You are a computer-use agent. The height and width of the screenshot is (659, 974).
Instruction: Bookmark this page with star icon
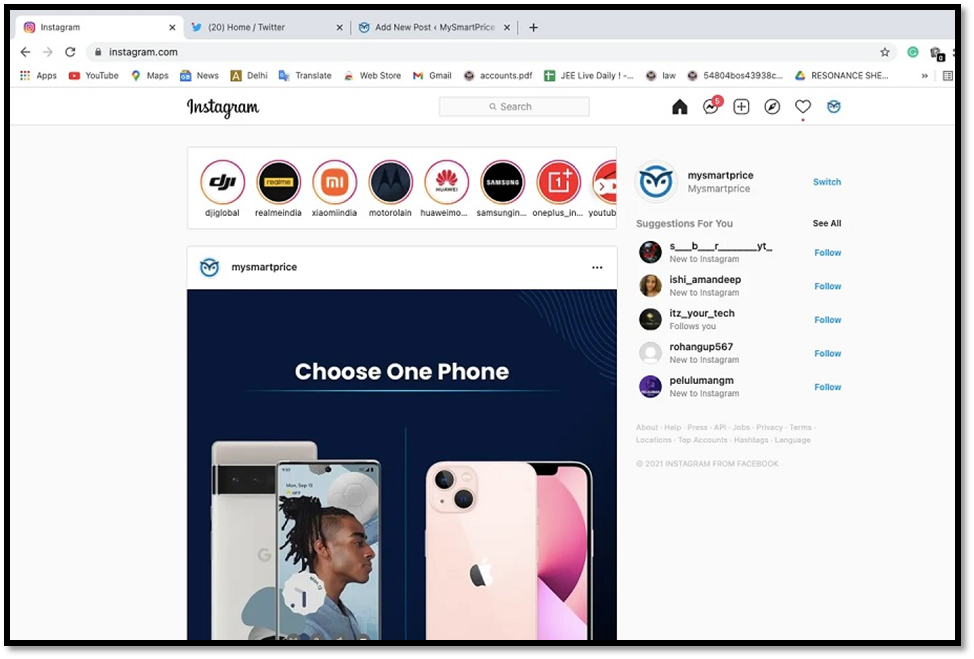pyautogui.click(x=885, y=52)
